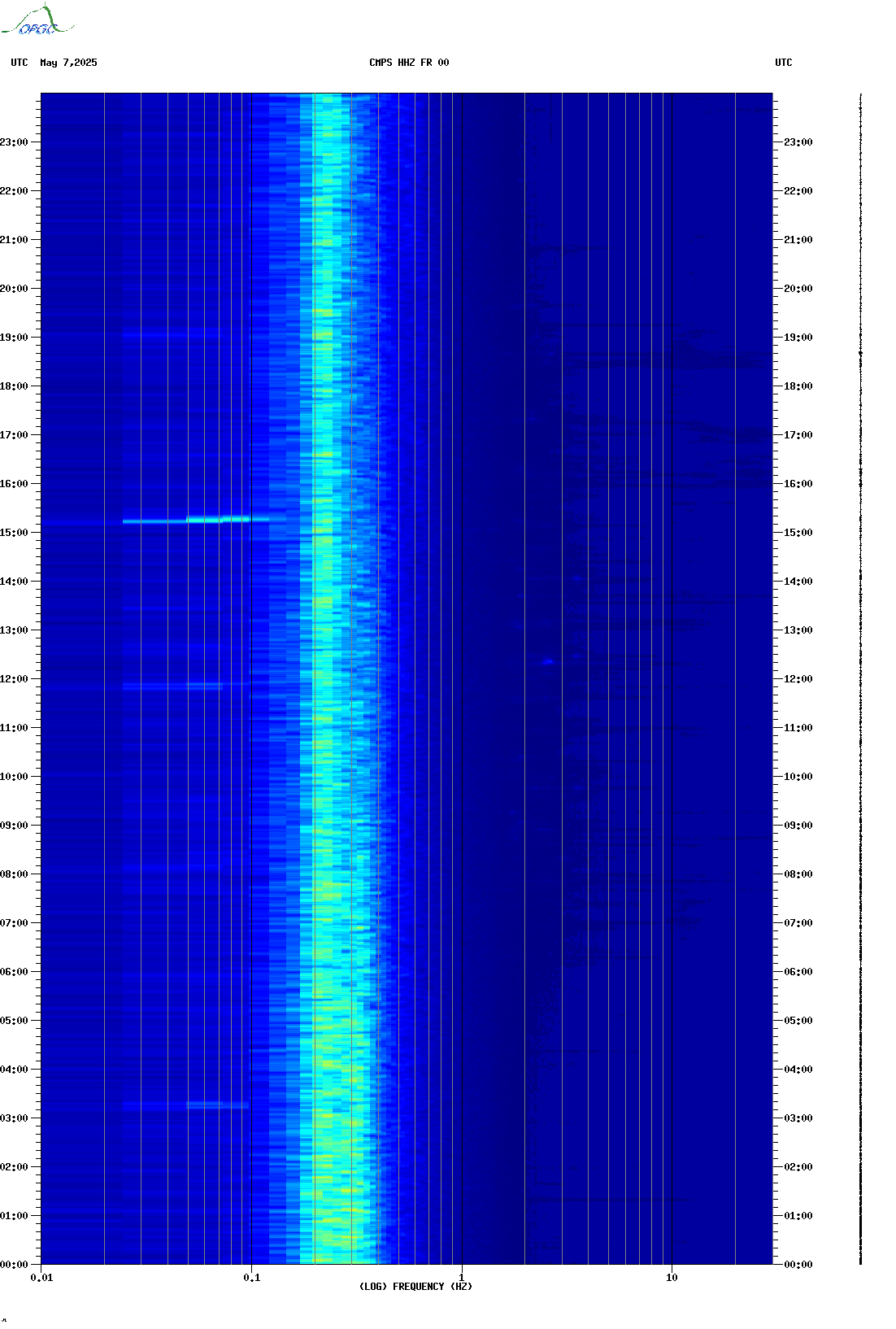Click the left axis label '14:00'
The width and height of the screenshot is (896, 1329).
click(x=14, y=582)
